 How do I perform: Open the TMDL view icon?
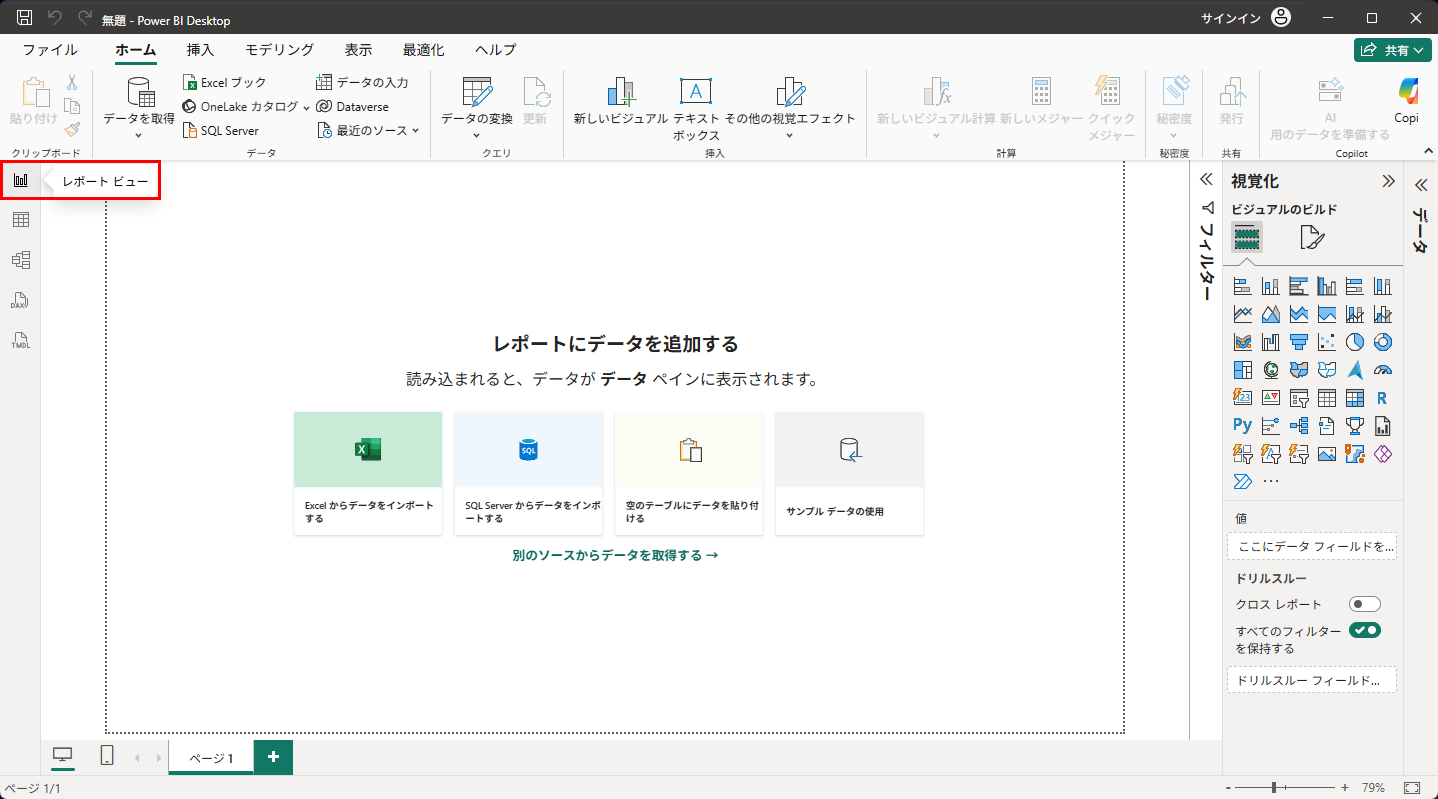coord(20,340)
